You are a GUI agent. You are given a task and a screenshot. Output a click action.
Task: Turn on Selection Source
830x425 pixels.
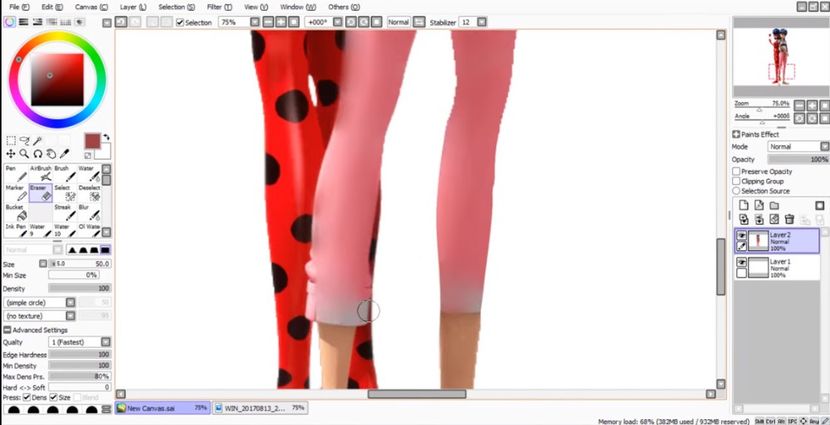pyautogui.click(x=736, y=191)
